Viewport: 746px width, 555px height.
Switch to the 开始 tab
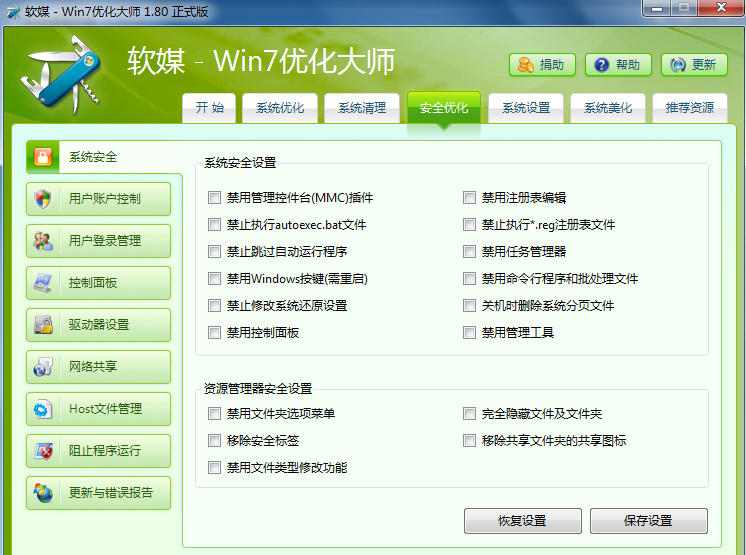(209, 108)
